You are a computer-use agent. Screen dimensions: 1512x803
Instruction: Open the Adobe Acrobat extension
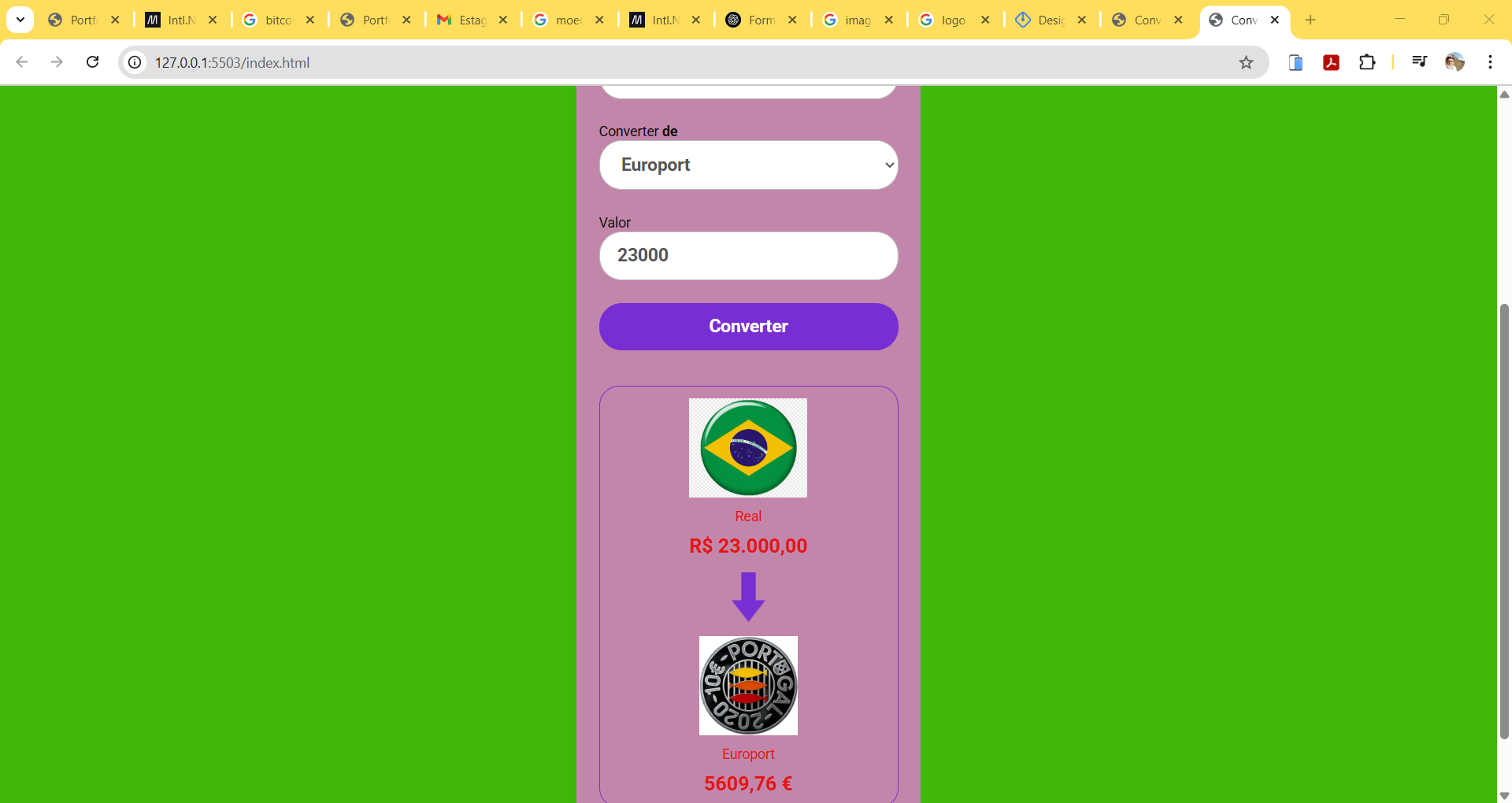coord(1332,62)
